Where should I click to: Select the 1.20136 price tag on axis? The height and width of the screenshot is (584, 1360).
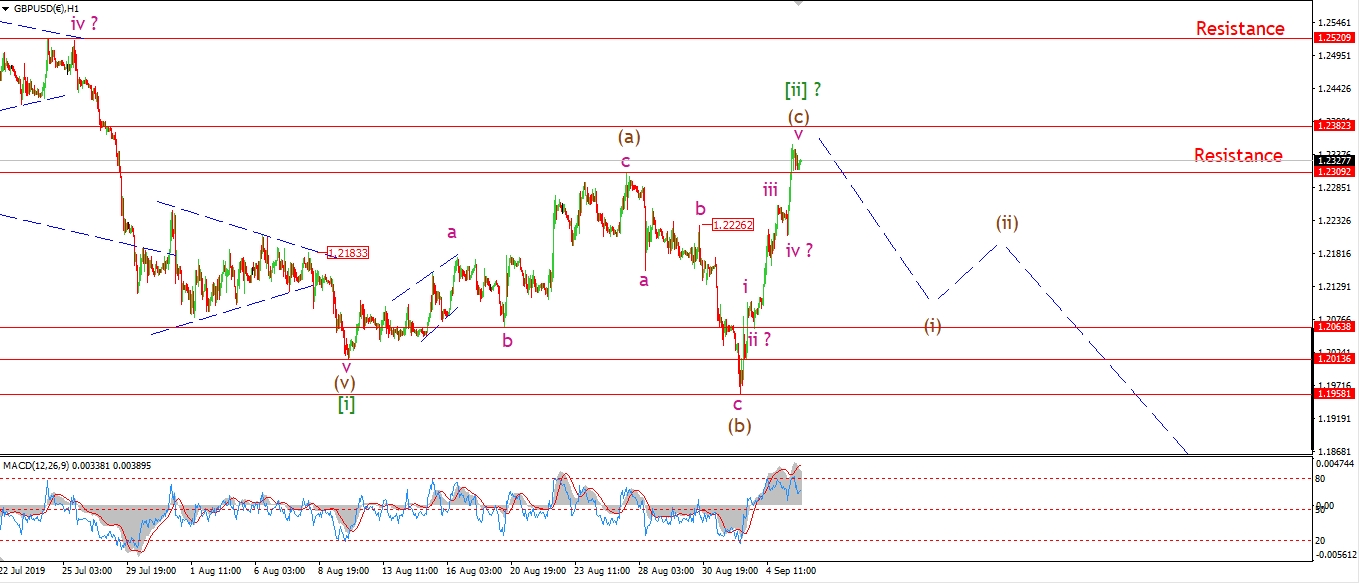[1335, 359]
